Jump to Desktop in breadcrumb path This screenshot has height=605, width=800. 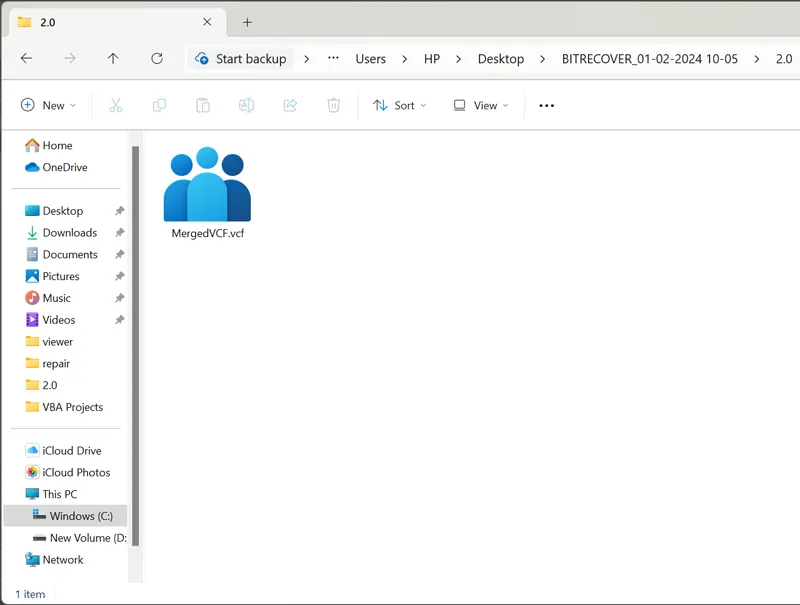[x=500, y=59]
